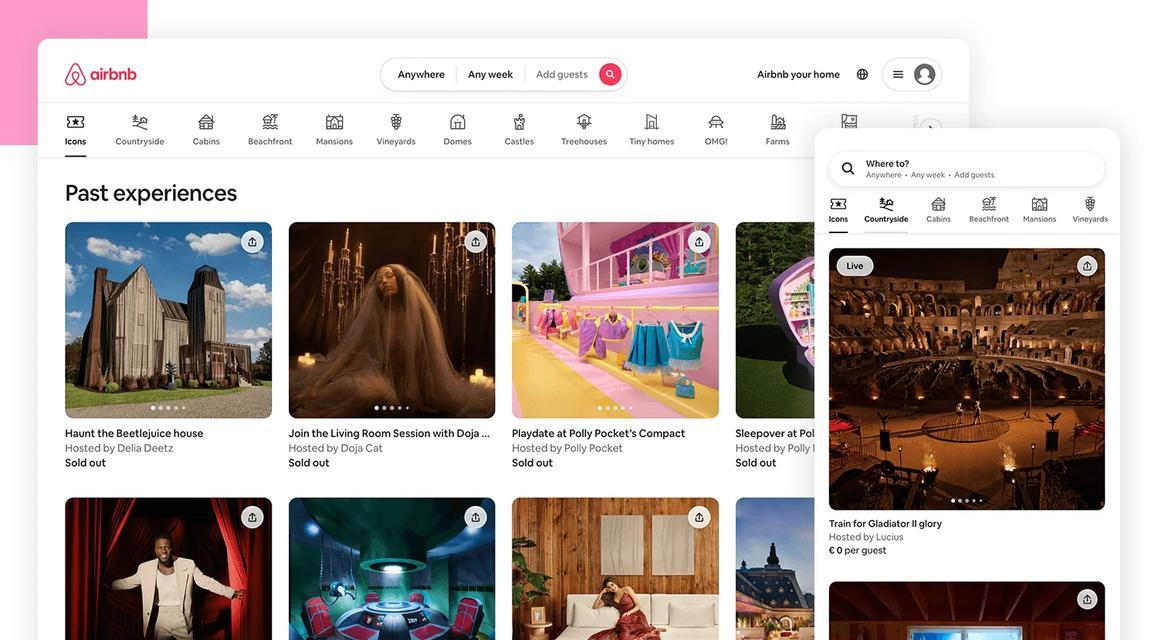Viewport: 1158px width, 640px height.
Task: Select the Beachfront category in desktop bar
Action: click(x=270, y=130)
